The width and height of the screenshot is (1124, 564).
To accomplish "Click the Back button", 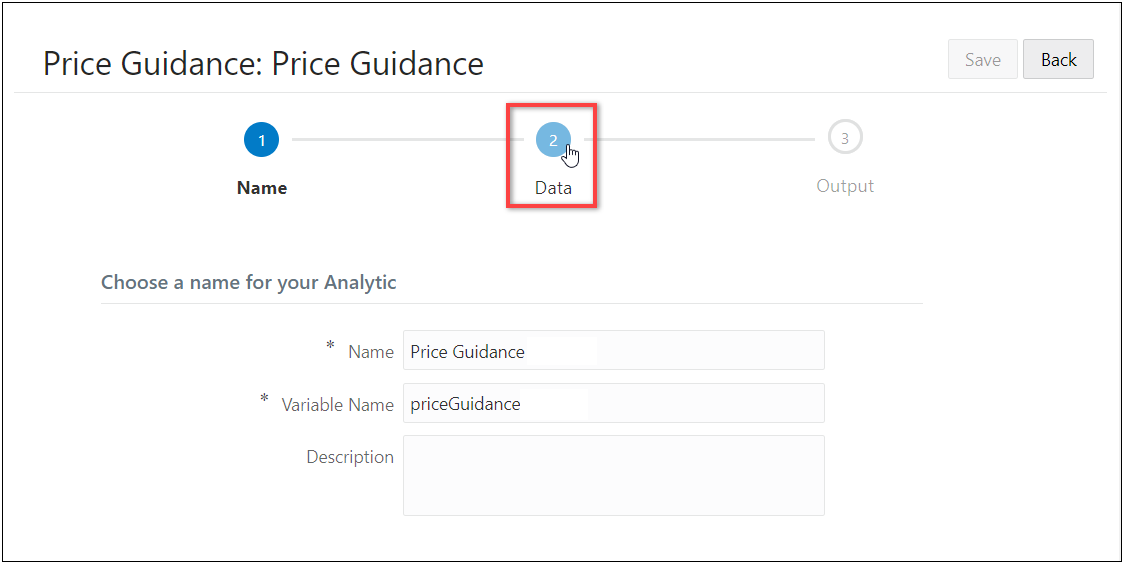I will click(x=1058, y=60).
